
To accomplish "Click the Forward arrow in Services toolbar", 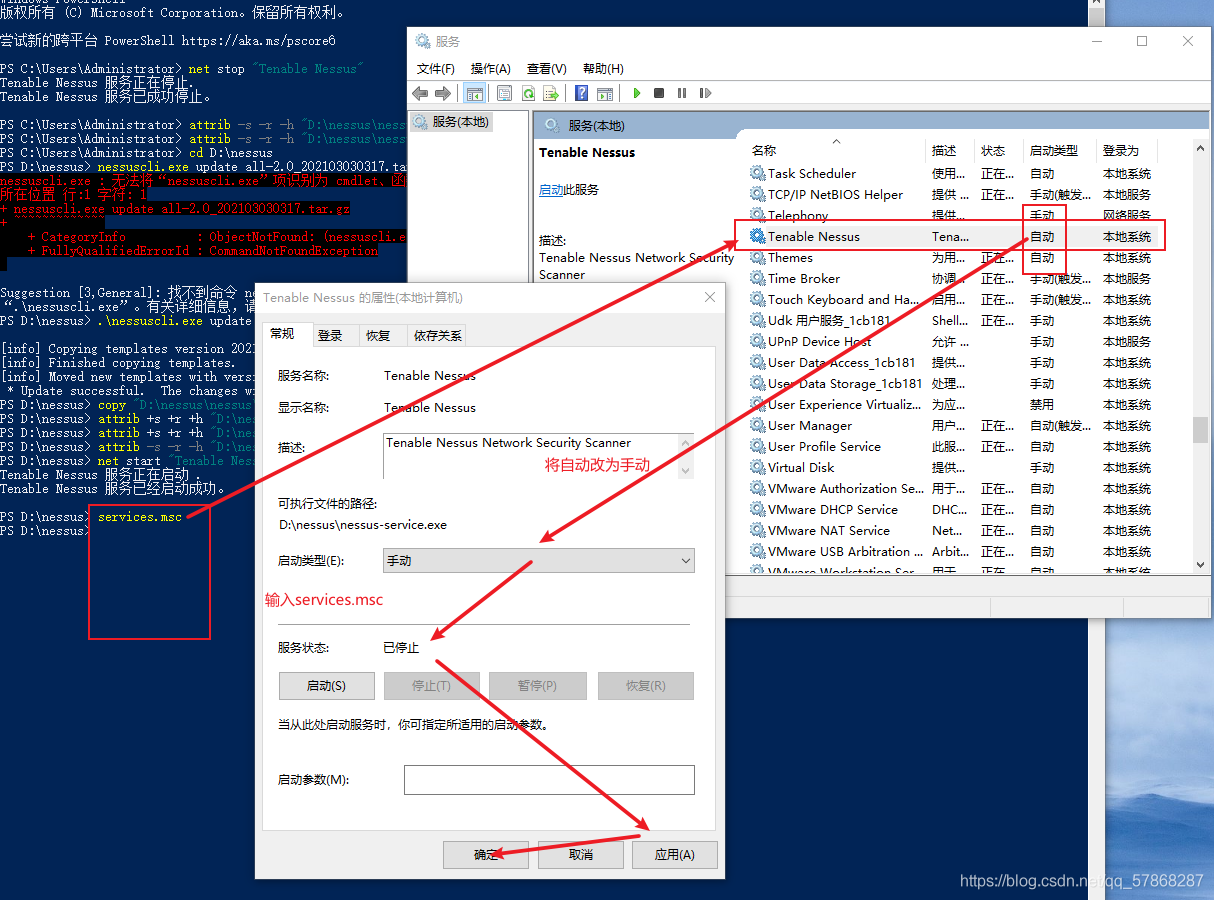I will pyautogui.click(x=442, y=93).
